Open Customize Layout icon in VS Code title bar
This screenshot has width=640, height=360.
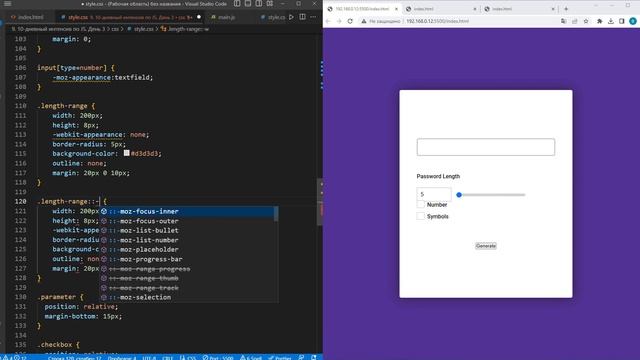point(270,4)
